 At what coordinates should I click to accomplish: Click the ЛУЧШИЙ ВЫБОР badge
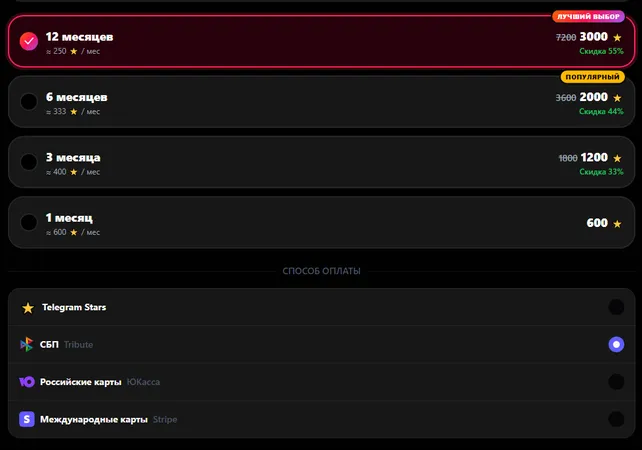(588, 16)
